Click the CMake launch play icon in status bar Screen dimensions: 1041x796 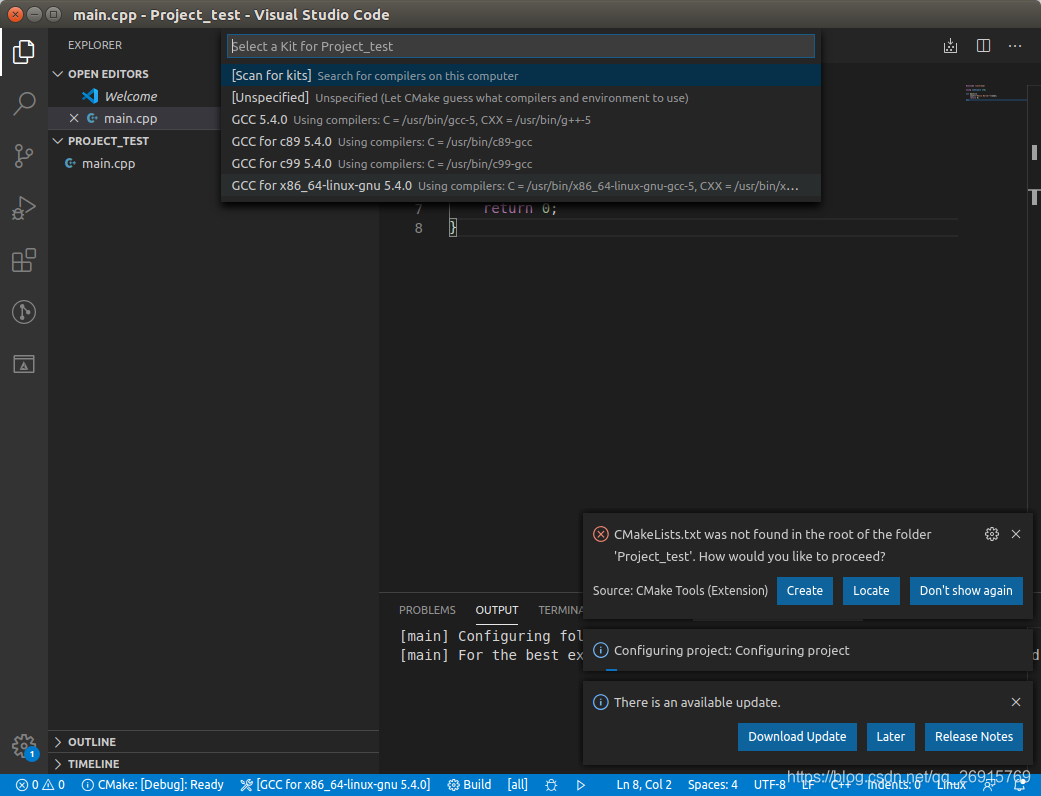581,785
